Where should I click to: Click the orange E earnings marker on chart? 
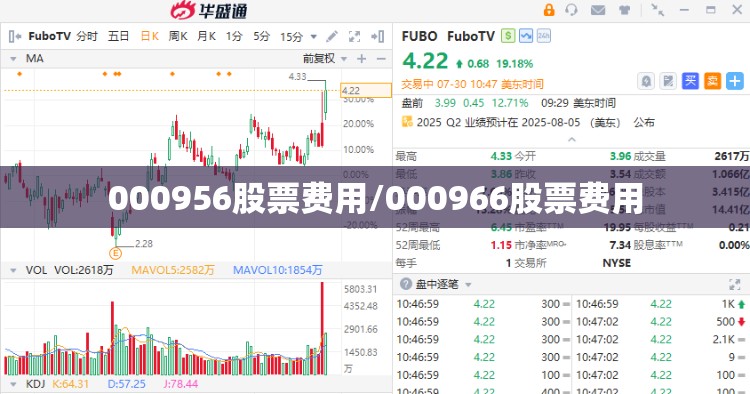pos(115,253)
